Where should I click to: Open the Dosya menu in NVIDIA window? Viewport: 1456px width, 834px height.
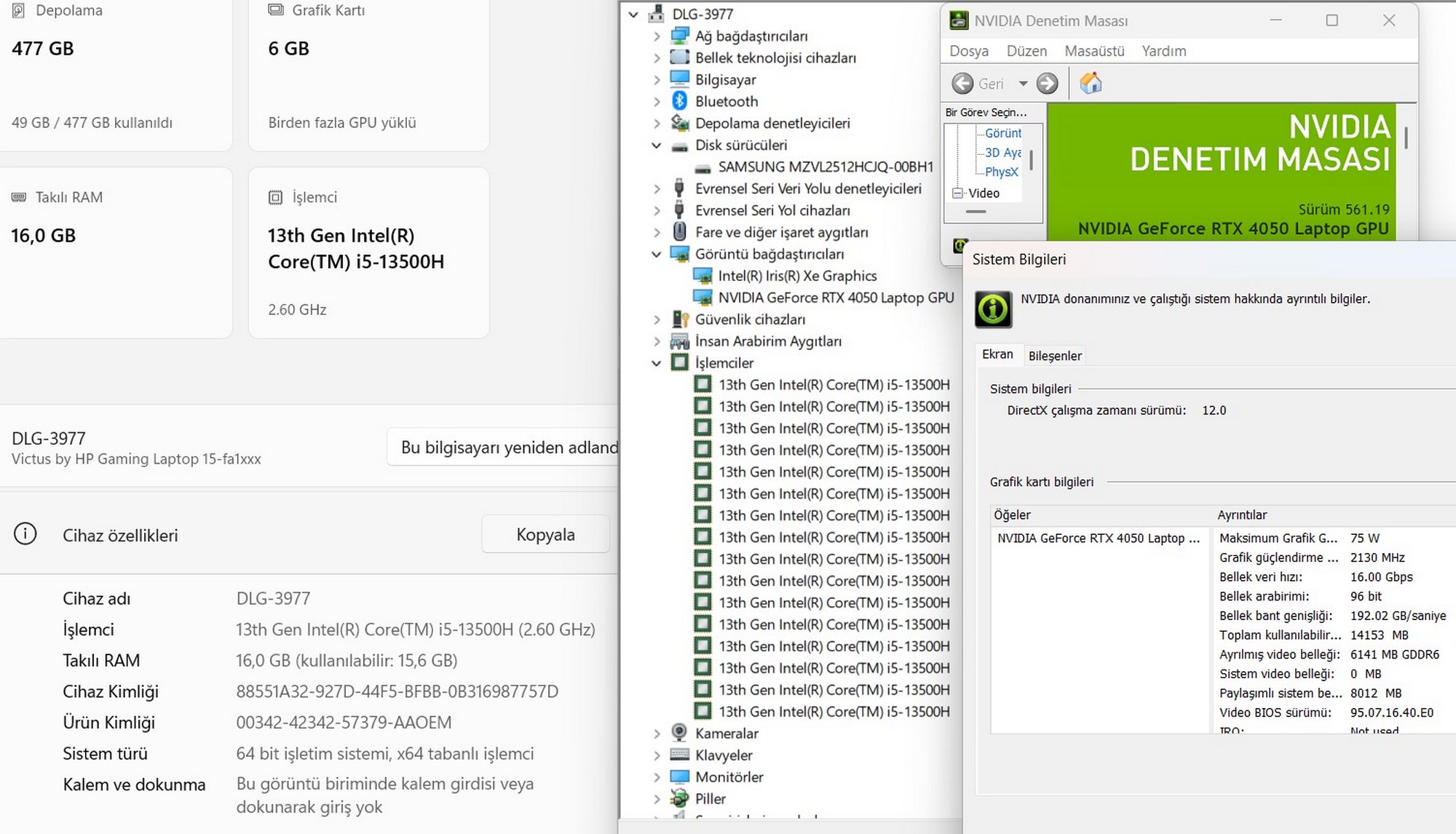(969, 51)
